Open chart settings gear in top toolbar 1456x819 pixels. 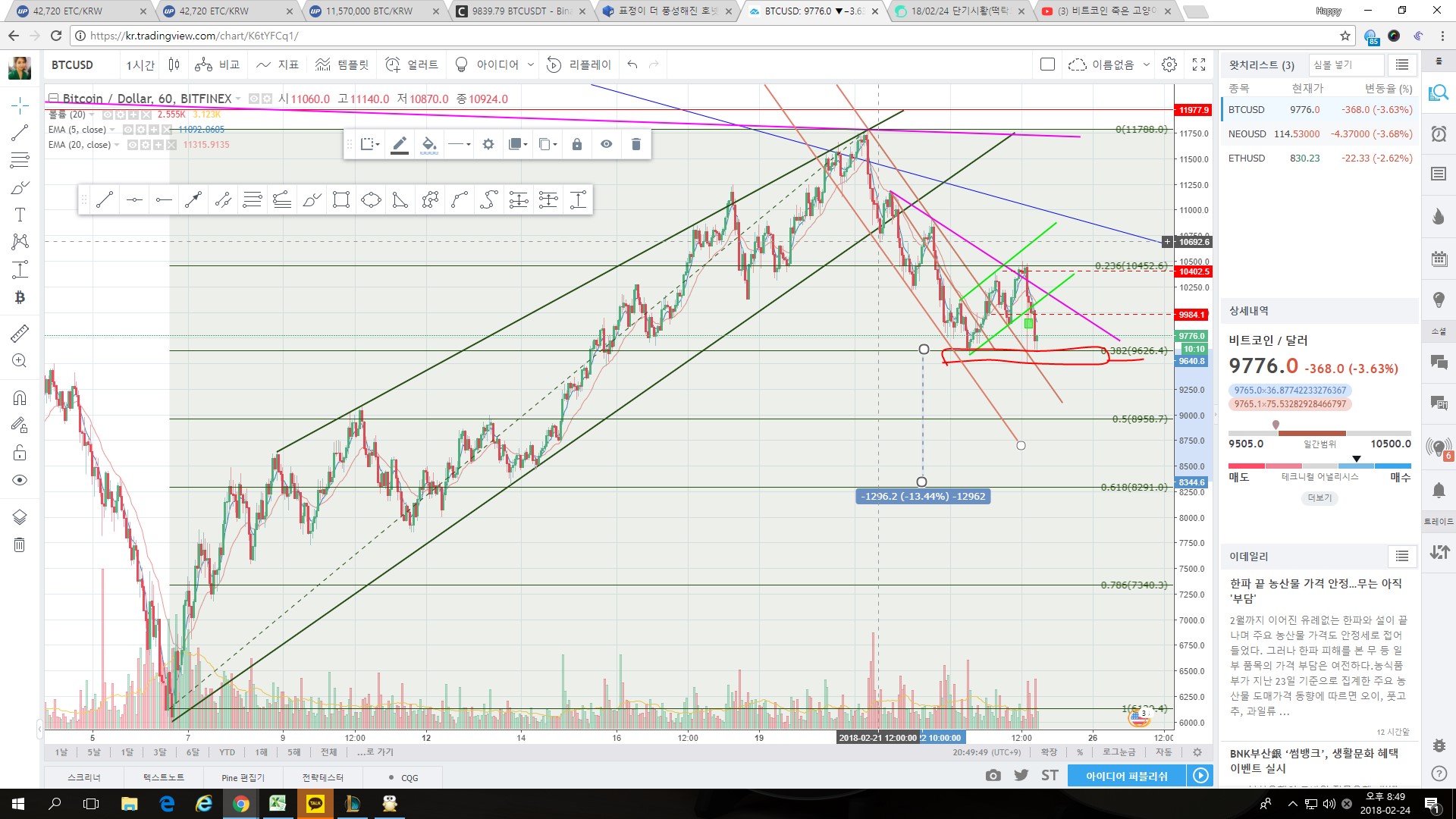[1169, 64]
